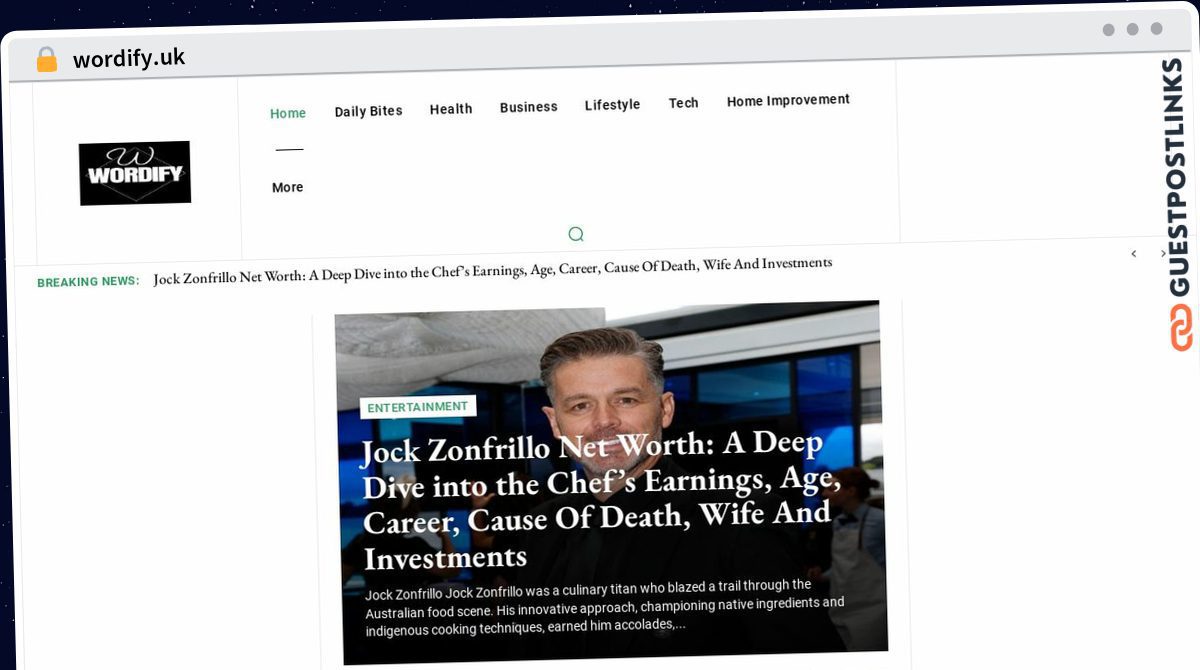Click the featured article excerpt text
Screen dimensions: 1200x670
[x=604, y=607]
